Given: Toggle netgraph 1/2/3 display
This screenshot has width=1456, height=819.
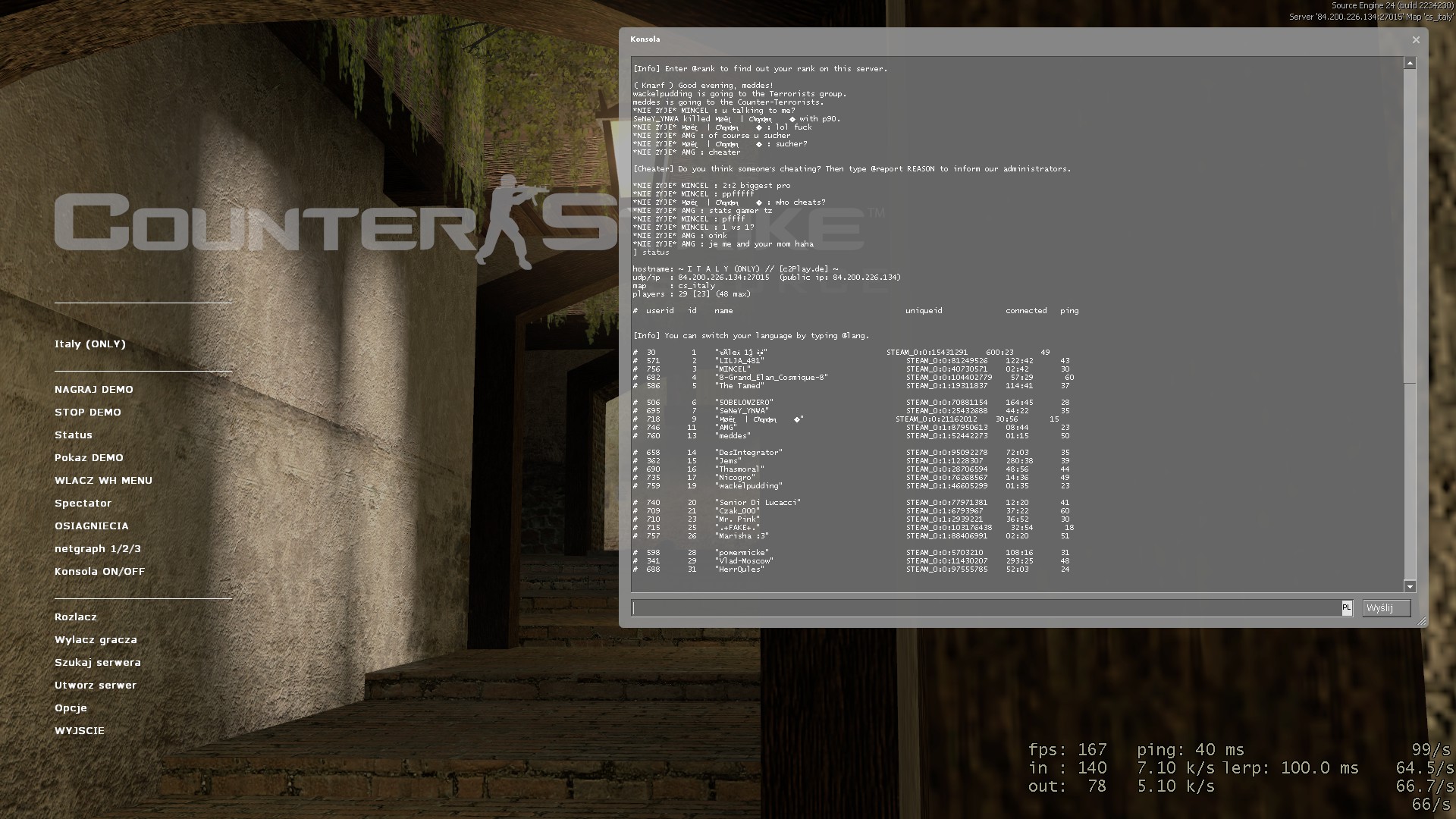Looking at the screenshot, I should [97, 549].
